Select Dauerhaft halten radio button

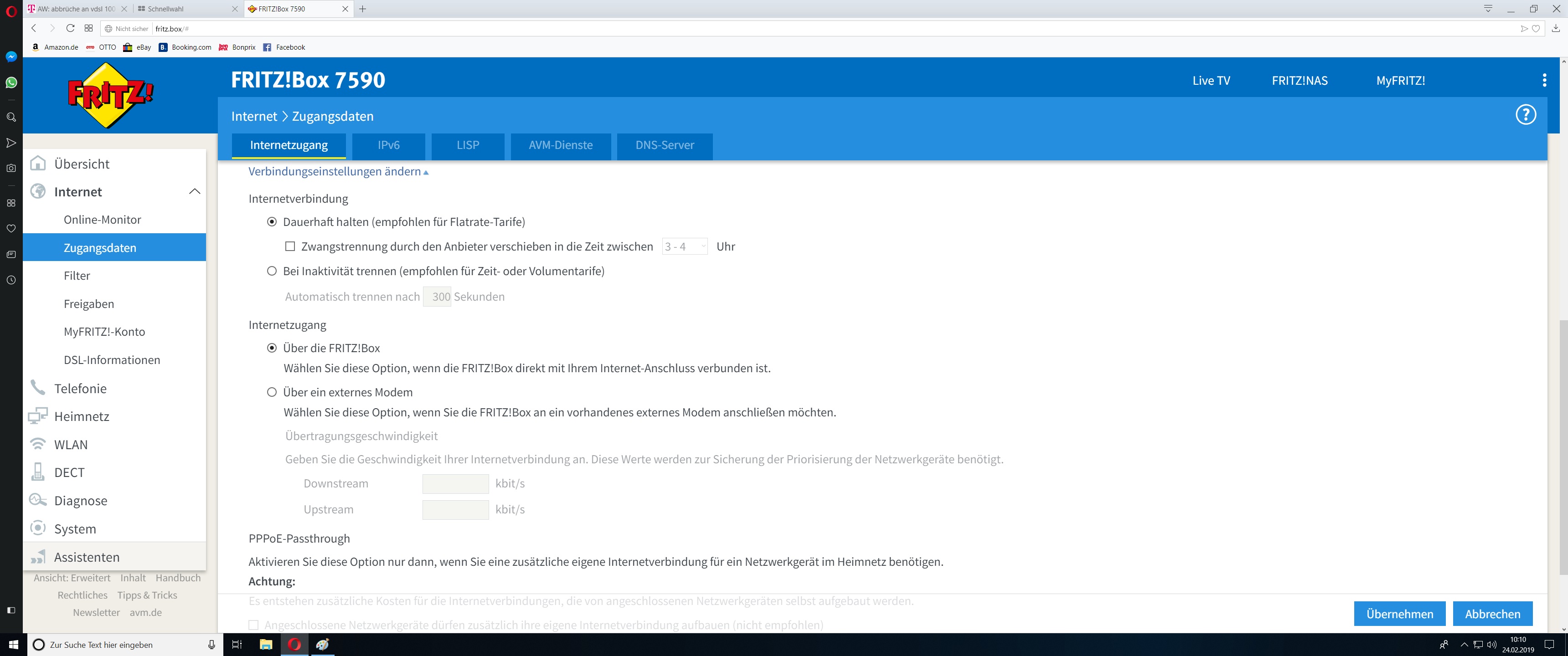272,221
